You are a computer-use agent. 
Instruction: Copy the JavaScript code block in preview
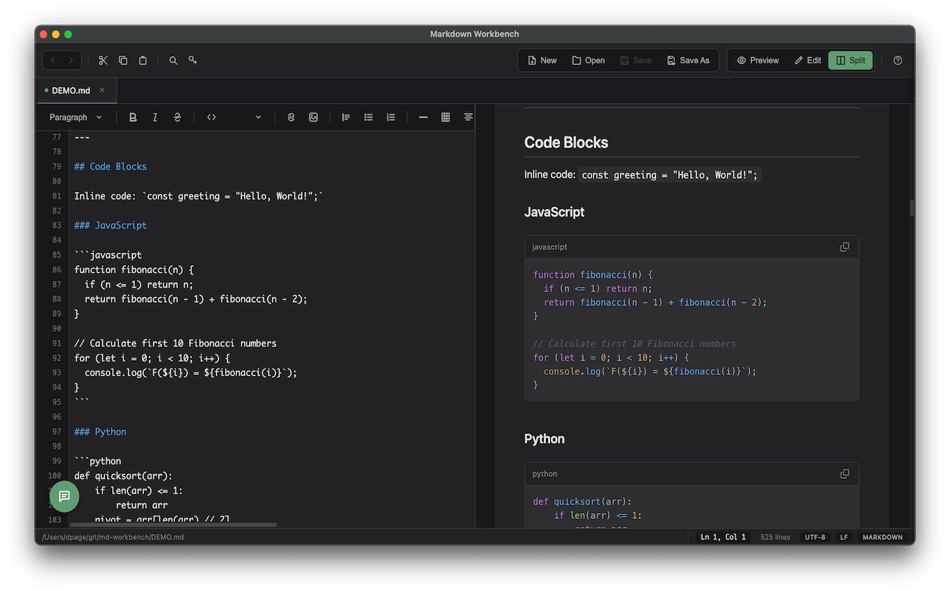(844, 246)
